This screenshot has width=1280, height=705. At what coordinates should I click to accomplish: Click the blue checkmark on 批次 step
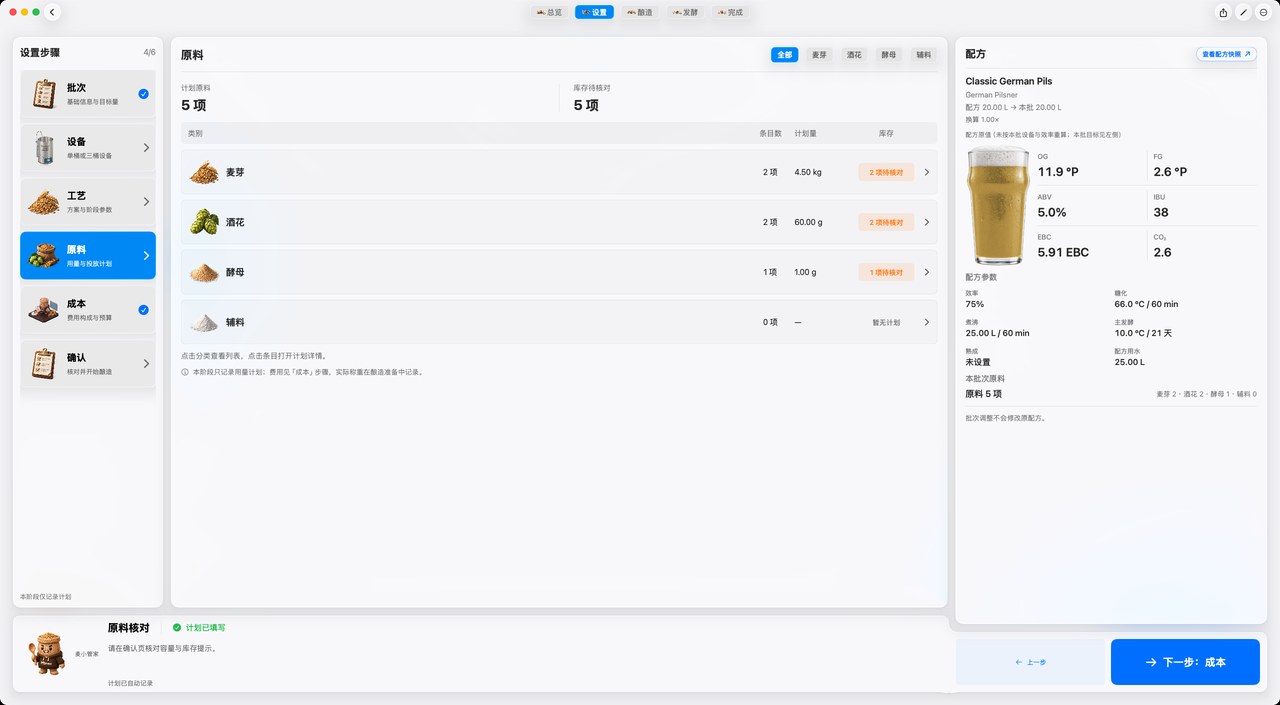coord(143,94)
